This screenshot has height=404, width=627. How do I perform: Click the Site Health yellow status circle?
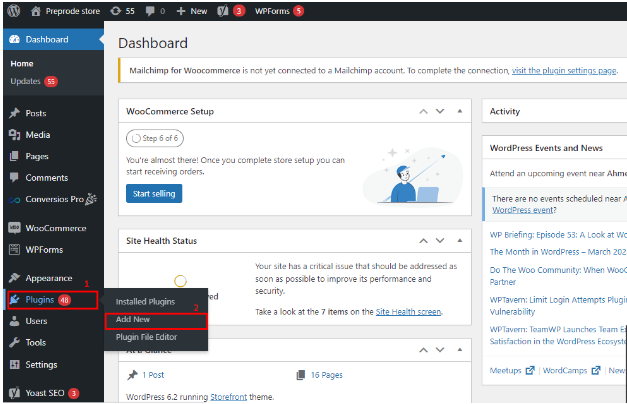pyautogui.click(x=180, y=281)
